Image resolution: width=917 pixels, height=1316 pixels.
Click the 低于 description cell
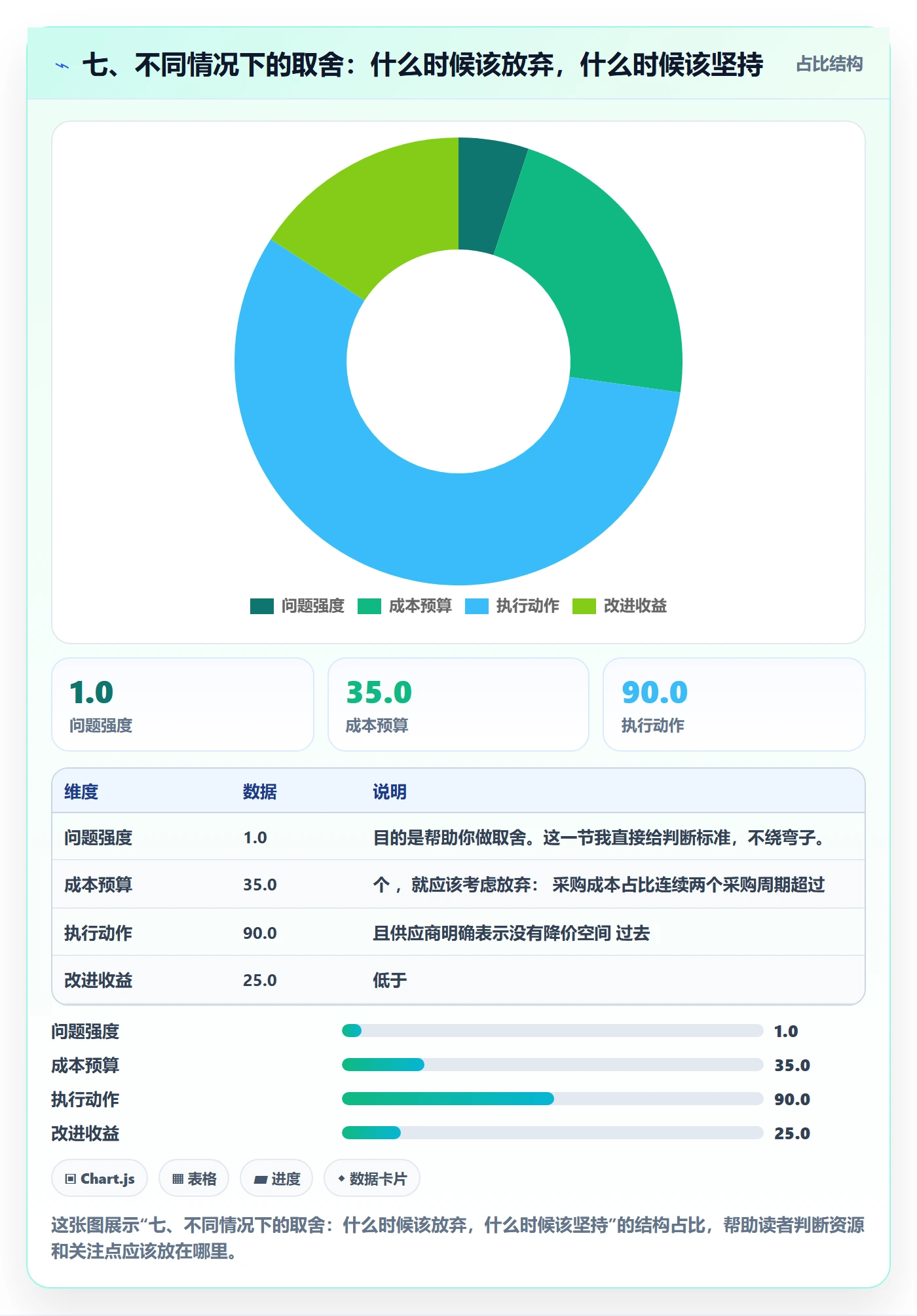(x=390, y=980)
